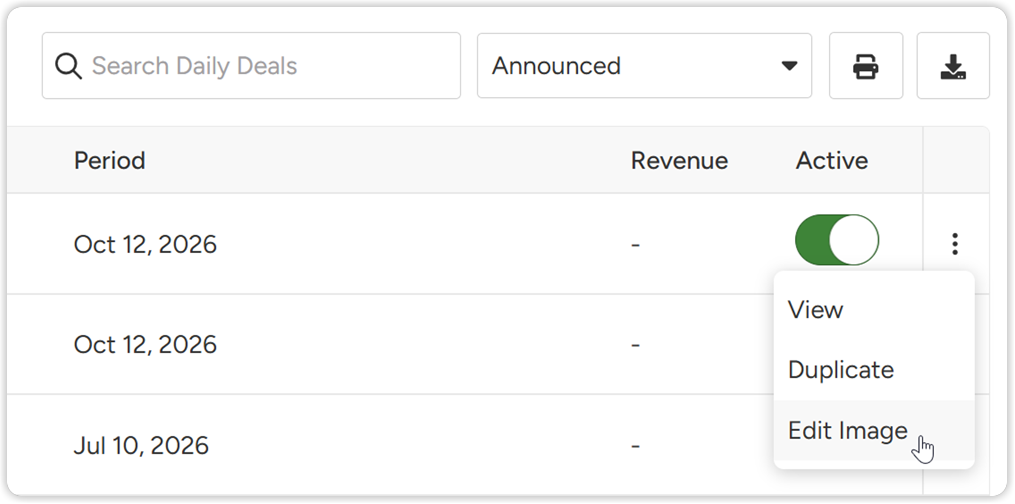This screenshot has height=504, width=1015.
Task: Open the three-dot row actions menu
Action: coord(955,244)
